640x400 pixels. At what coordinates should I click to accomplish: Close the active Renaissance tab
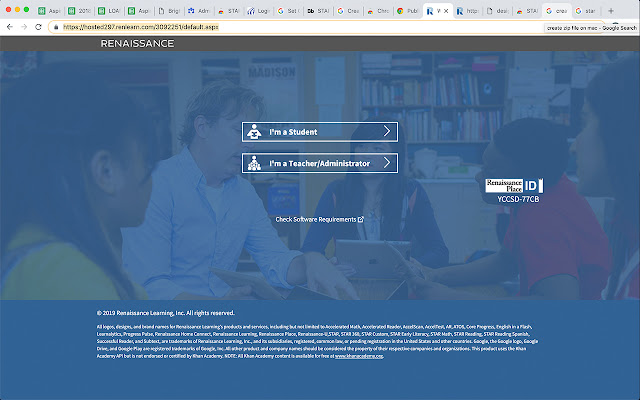click(x=446, y=11)
